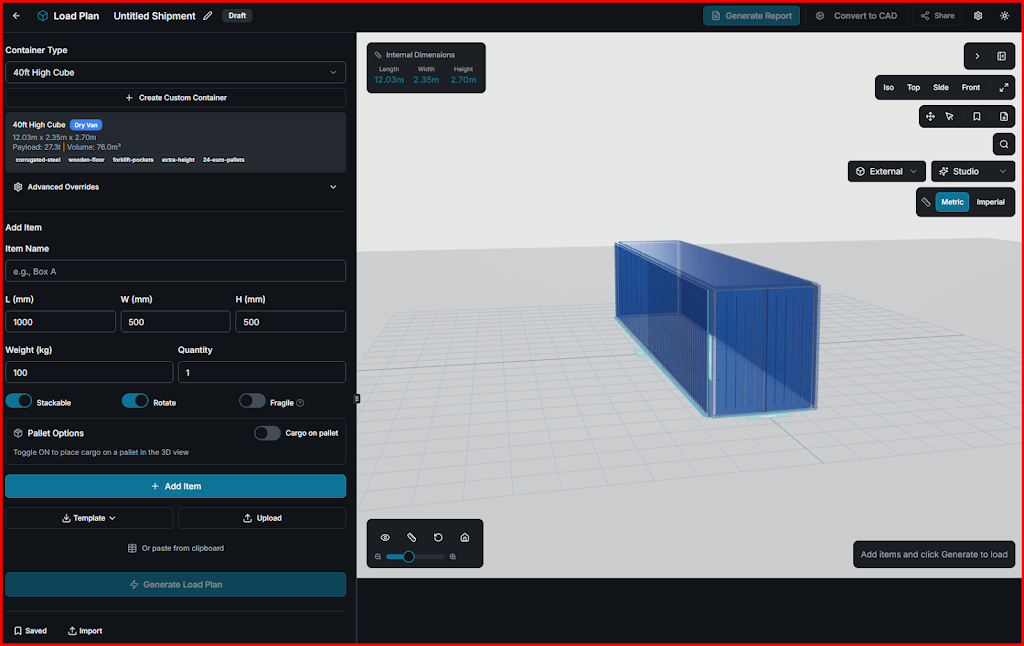Click the fullscreen expand arrows icon
The image size is (1024, 646).
tap(1003, 87)
